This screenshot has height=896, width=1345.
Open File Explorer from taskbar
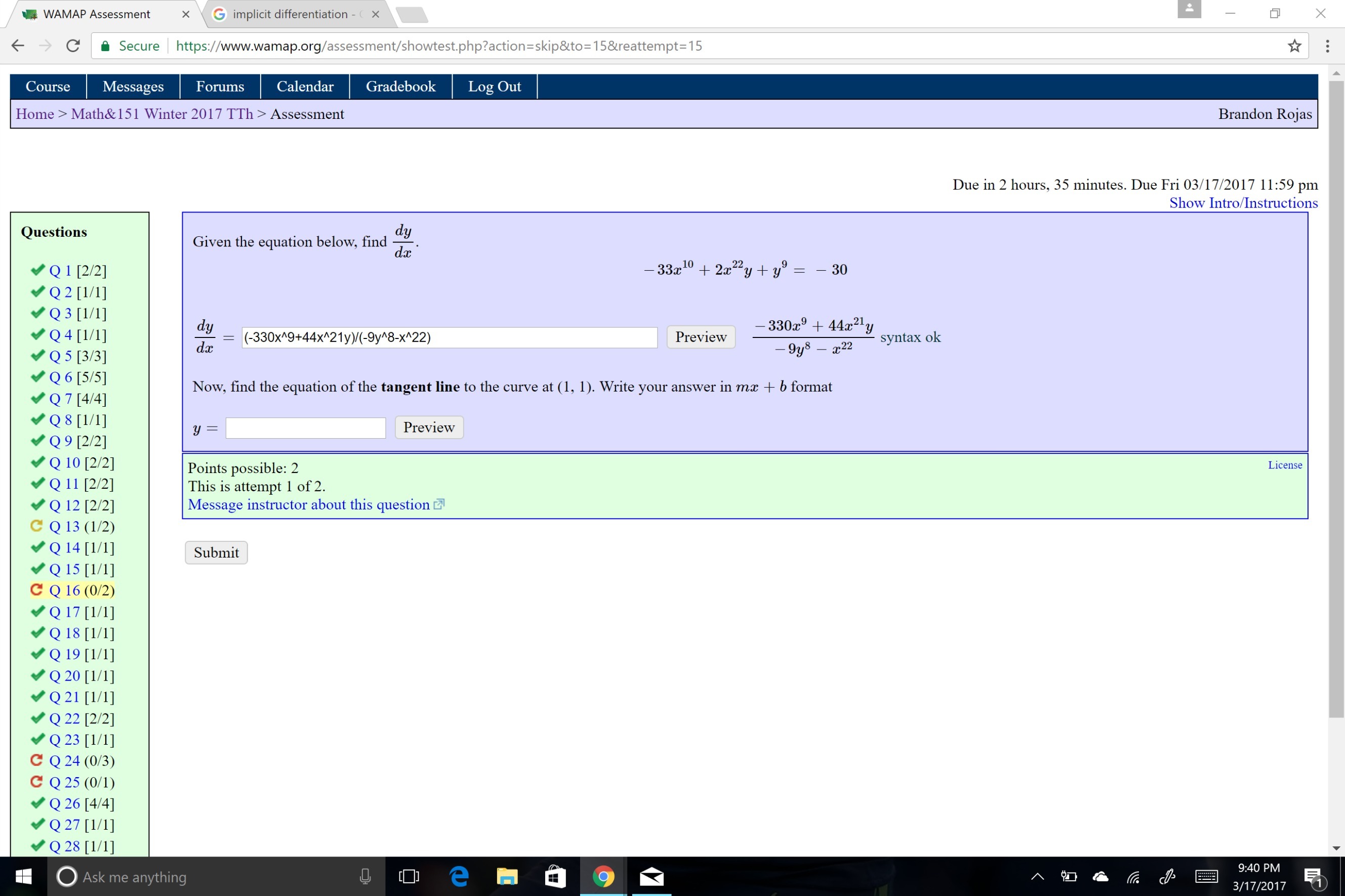point(506,877)
